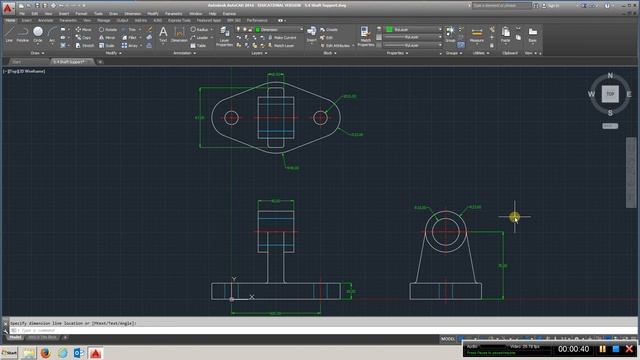Click the Match Properties tool

coord(366,36)
